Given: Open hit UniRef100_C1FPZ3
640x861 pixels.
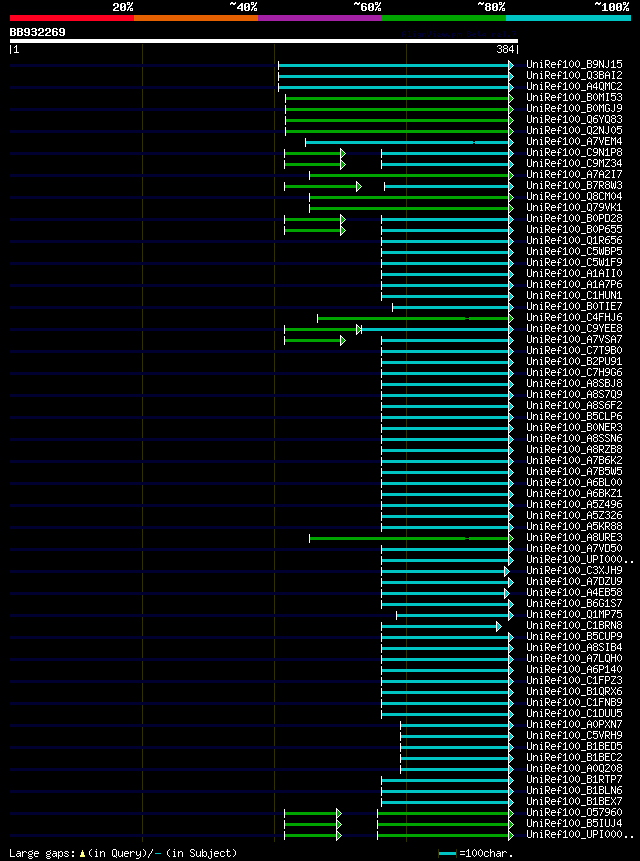Looking at the screenshot, I should click(x=574, y=680).
